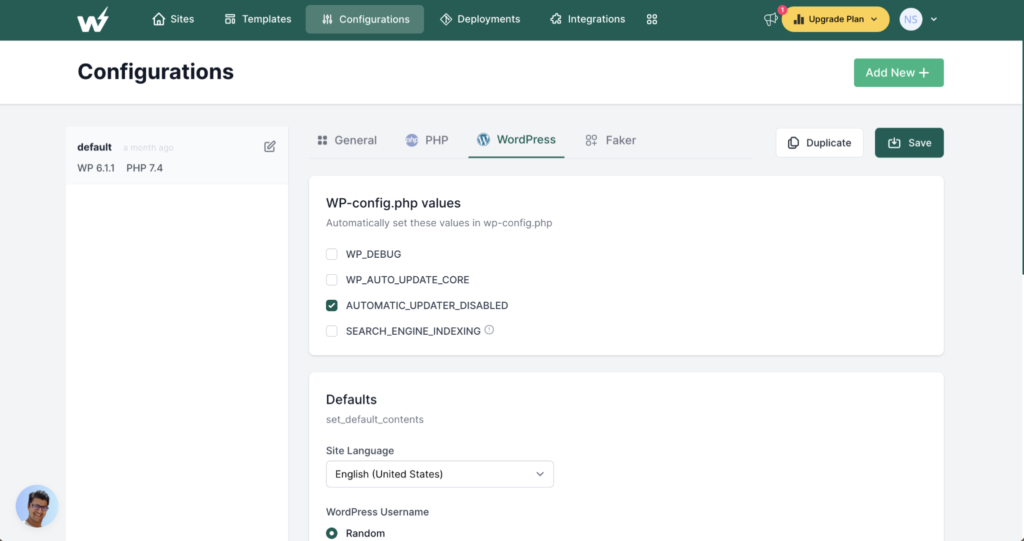Open the apps grid icon in navbar
This screenshot has width=1024, height=541.
tap(652, 20)
